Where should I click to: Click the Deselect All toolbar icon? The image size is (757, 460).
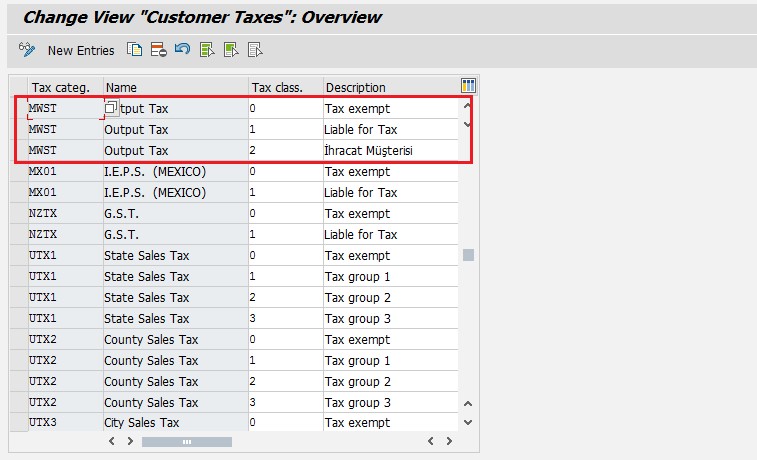pos(255,50)
